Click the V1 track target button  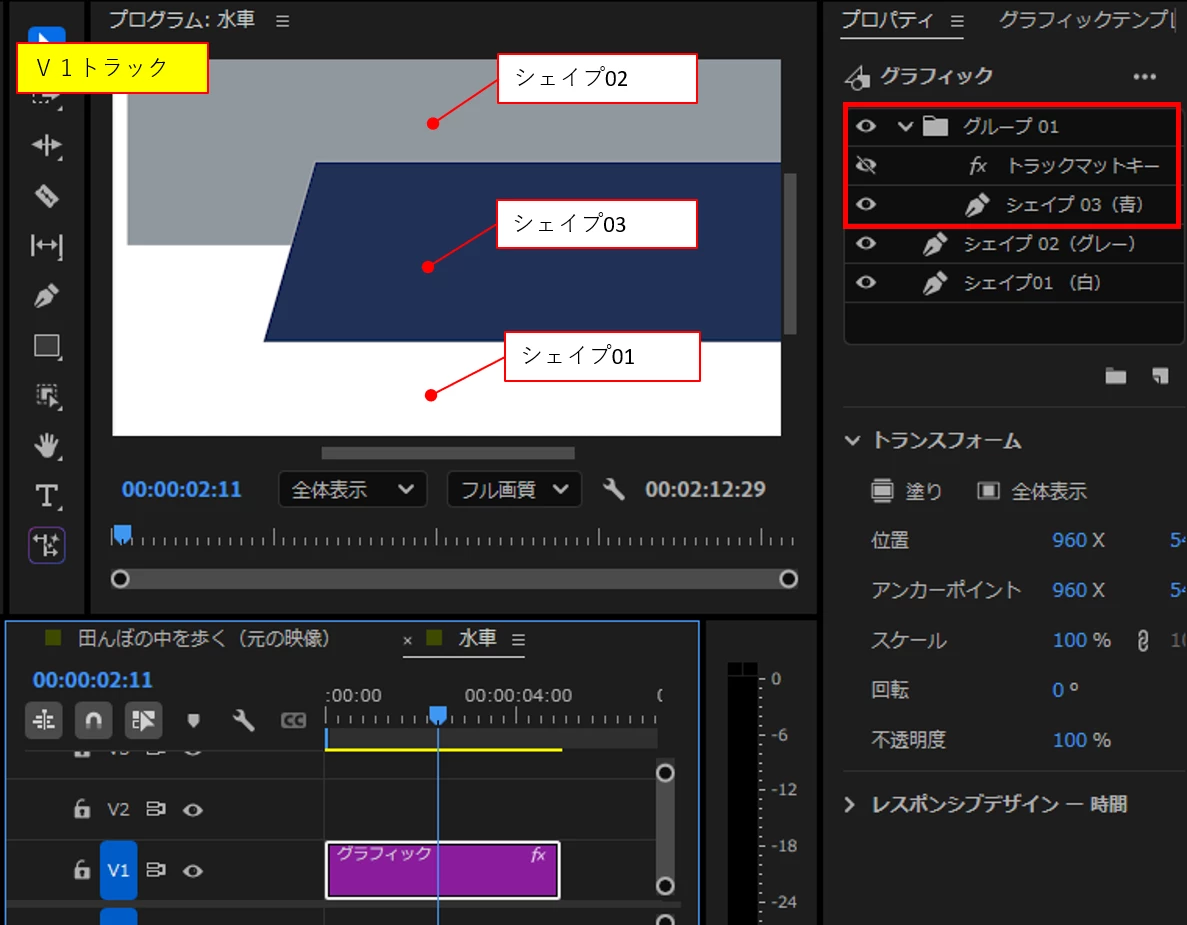coord(118,870)
